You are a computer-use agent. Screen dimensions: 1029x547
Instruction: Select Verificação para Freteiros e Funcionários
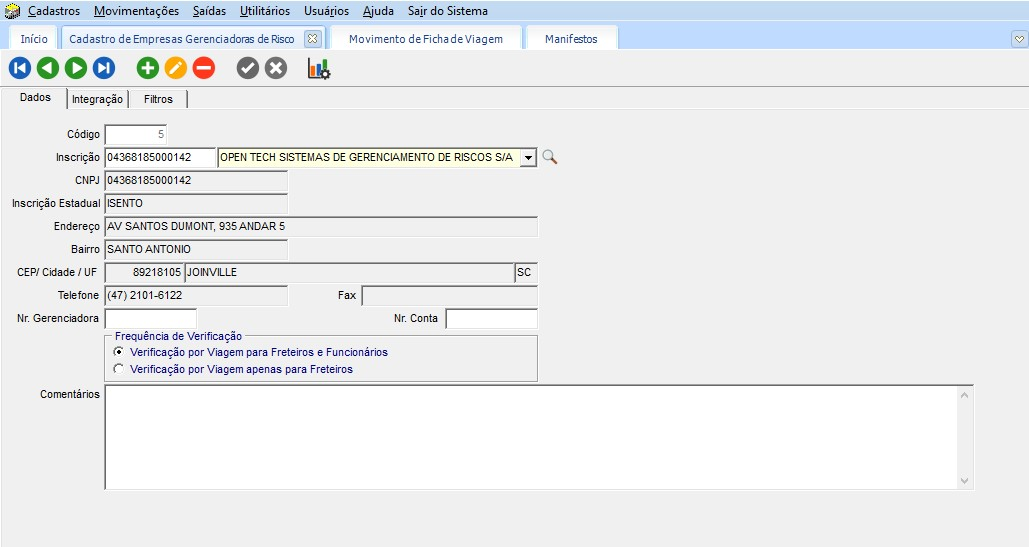coord(119,352)
